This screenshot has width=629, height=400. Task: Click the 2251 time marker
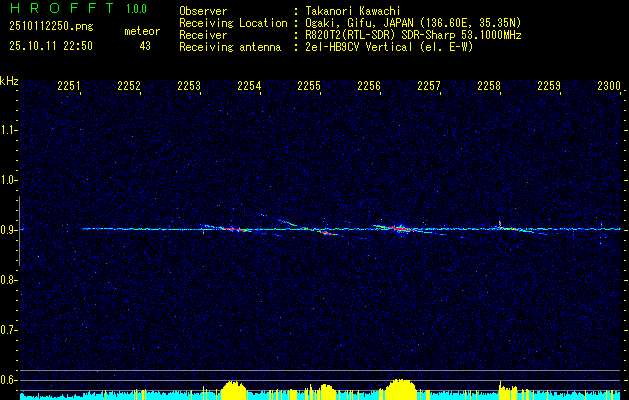(69, 85)
